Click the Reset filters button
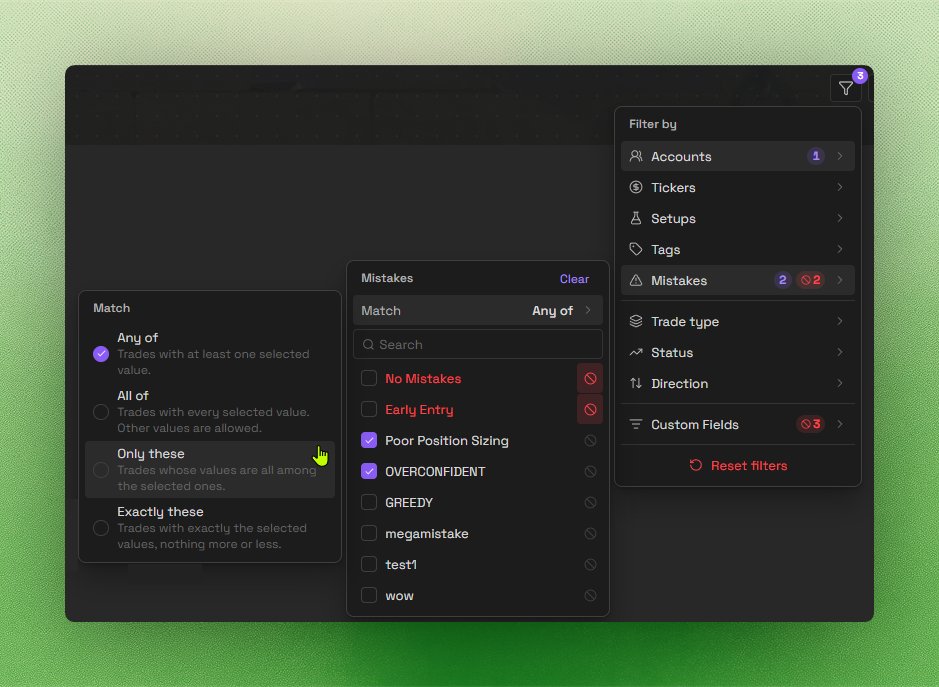Screen dimensions: 939x687 pos(737,465)
